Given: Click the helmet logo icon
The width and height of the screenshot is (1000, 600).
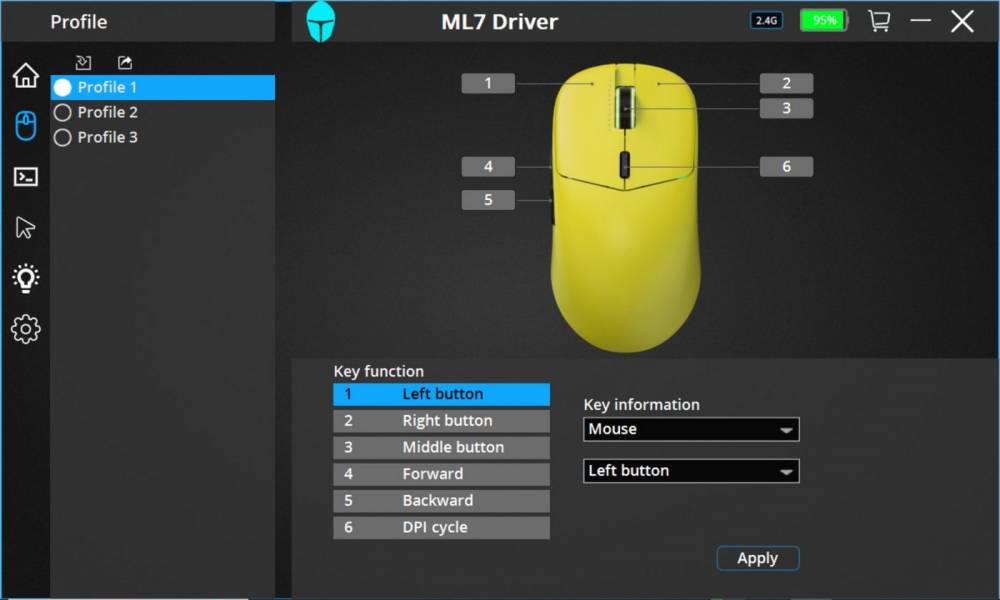Looking at the screenshot, I should 321,22.
